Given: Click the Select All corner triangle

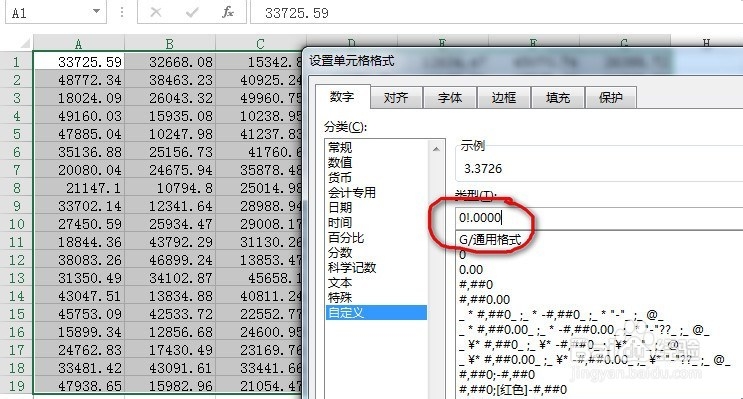Looking at the screenshot, I should (25, 44).
